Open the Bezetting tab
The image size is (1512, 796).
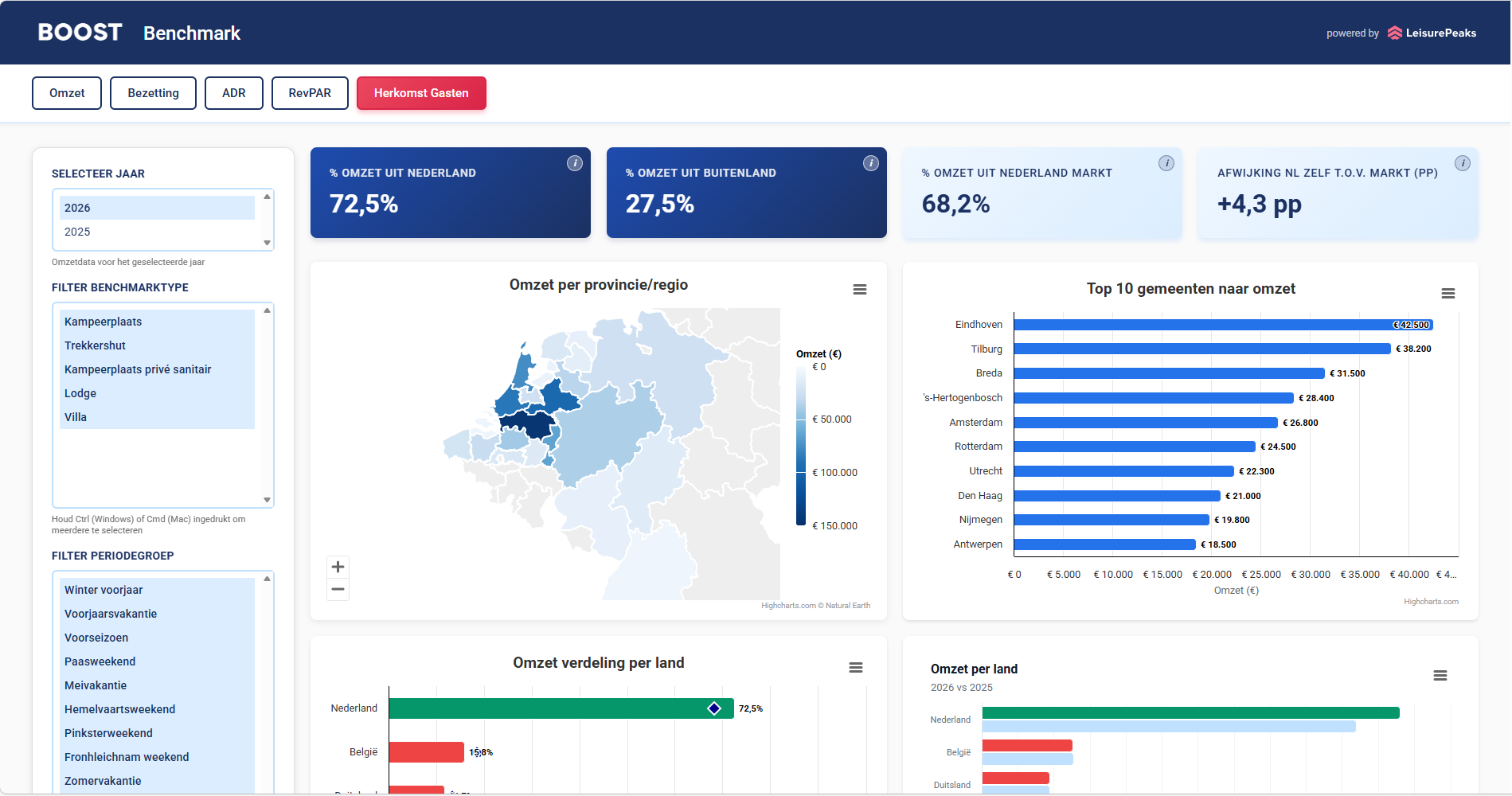153,93
